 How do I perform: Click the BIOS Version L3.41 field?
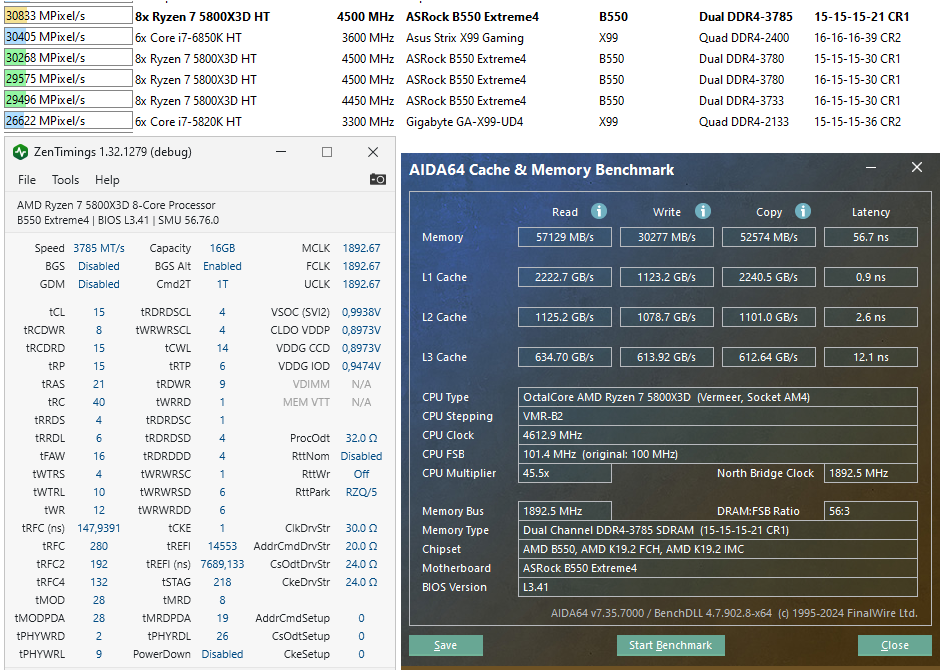tap(718, 587)
